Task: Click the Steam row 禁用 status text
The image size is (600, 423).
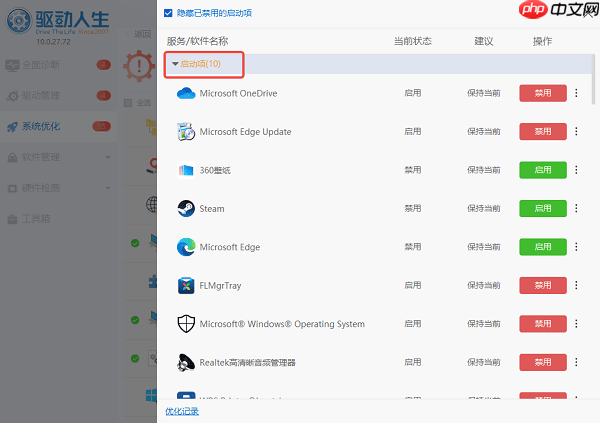Action: (x=412, y=208)
